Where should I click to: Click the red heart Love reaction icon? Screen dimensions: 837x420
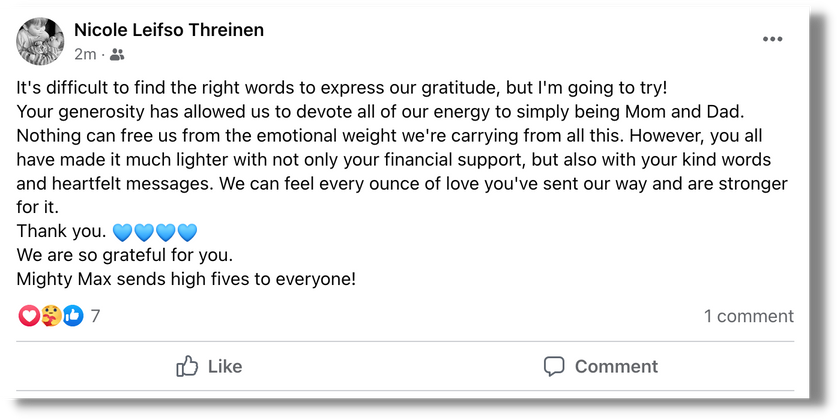(29, 316)
